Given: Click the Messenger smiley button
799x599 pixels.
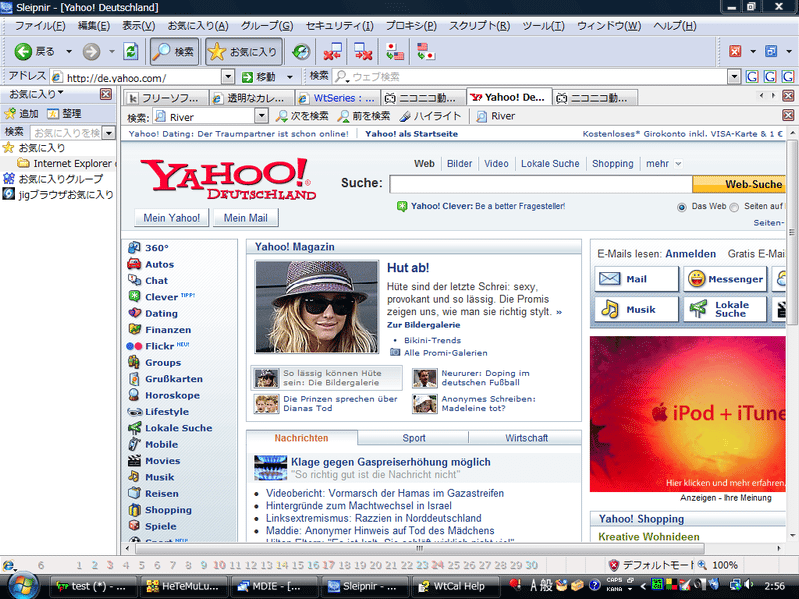Looking at the screenshot, I should (x=725, y=279).
